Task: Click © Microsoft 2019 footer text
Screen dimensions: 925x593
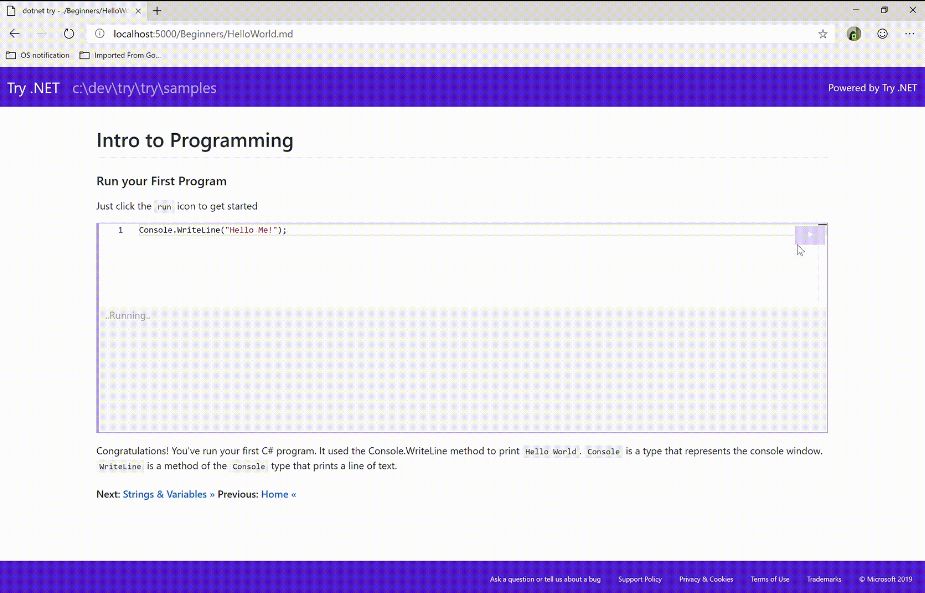Action: click(x=885, y=579)
